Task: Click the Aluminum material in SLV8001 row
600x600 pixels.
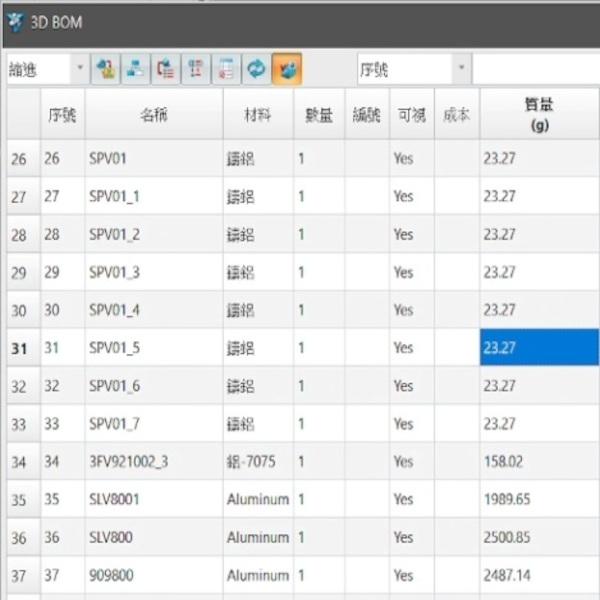Action: point(258,499)
